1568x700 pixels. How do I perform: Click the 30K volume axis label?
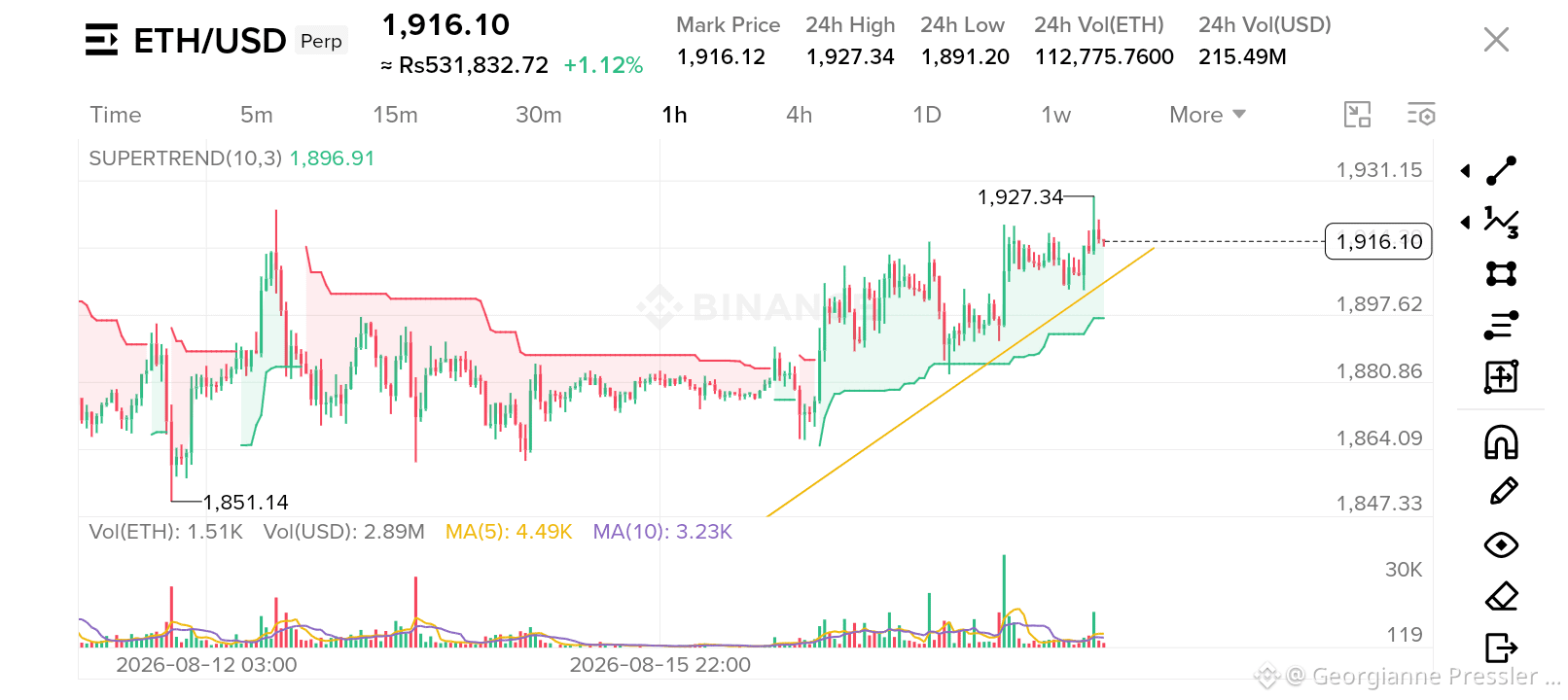[1404, 570]
